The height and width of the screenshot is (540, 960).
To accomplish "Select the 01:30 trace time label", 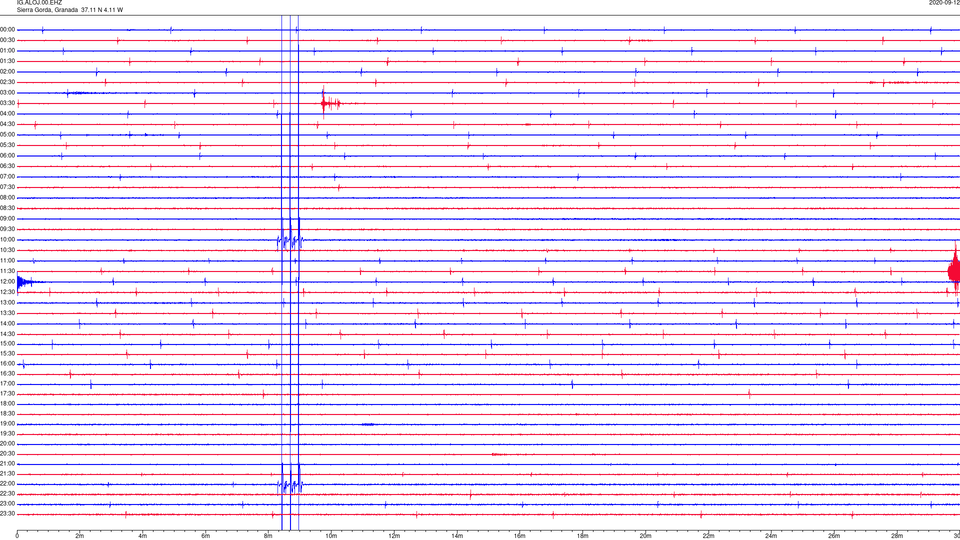I will coord(8,61).
